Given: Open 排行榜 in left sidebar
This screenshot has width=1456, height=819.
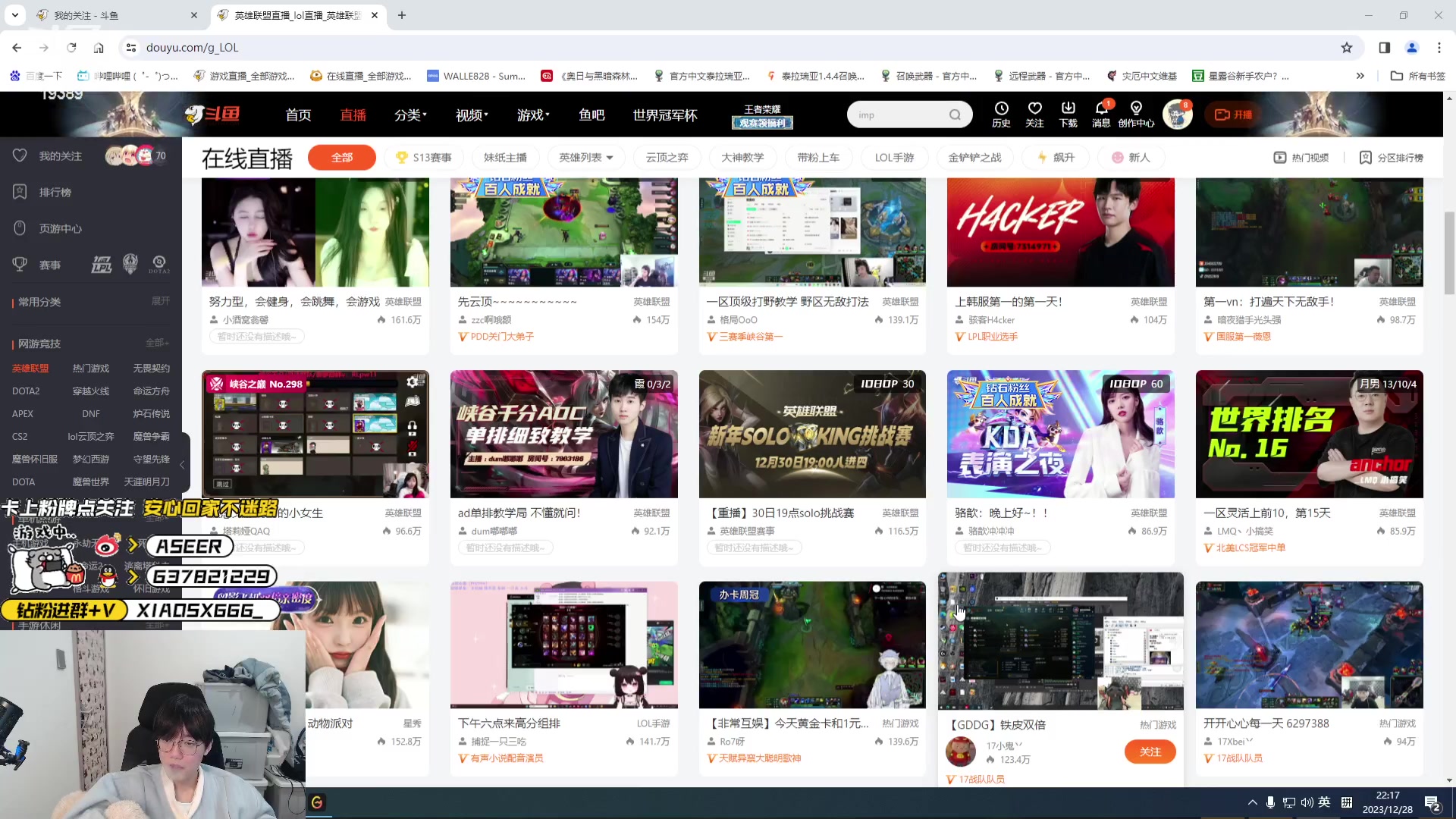Looking at the screenshot, I should (55, 192).
